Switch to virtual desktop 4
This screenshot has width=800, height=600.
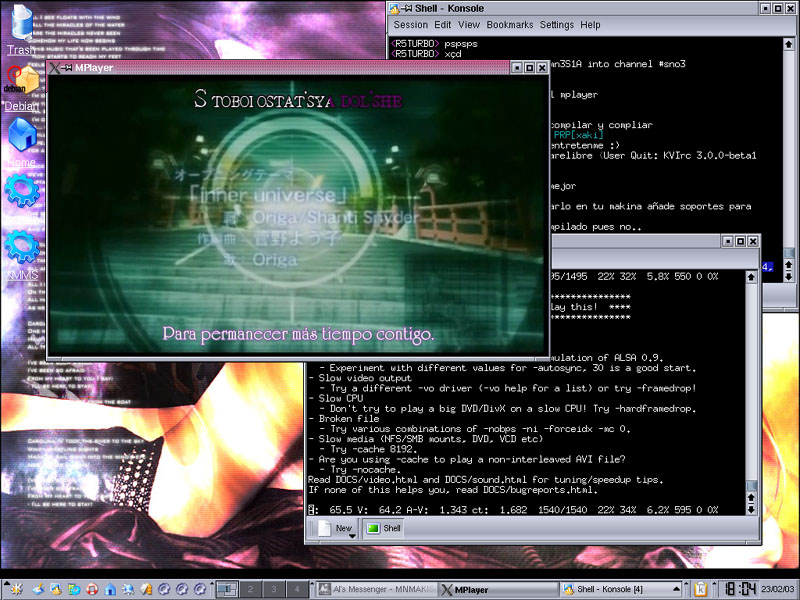click(295, 589)
